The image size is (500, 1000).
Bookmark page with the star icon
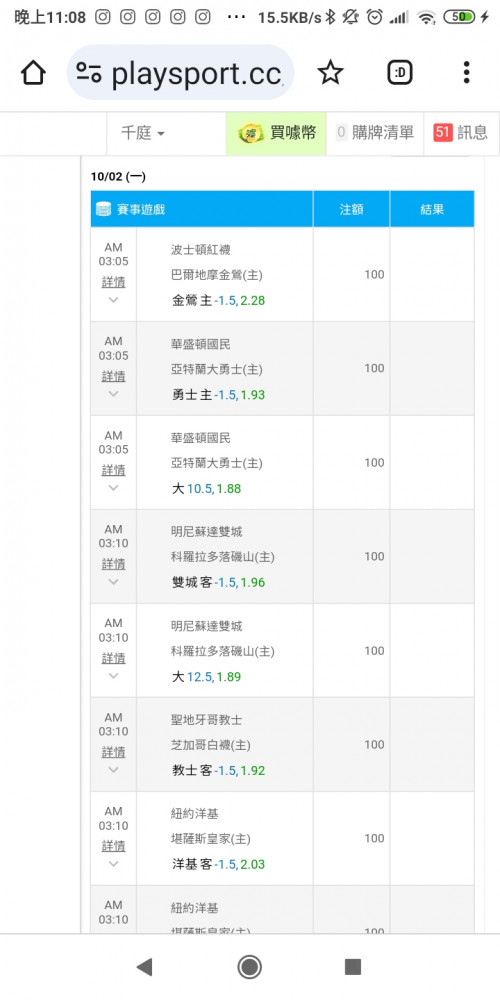[x=330, y=73]
